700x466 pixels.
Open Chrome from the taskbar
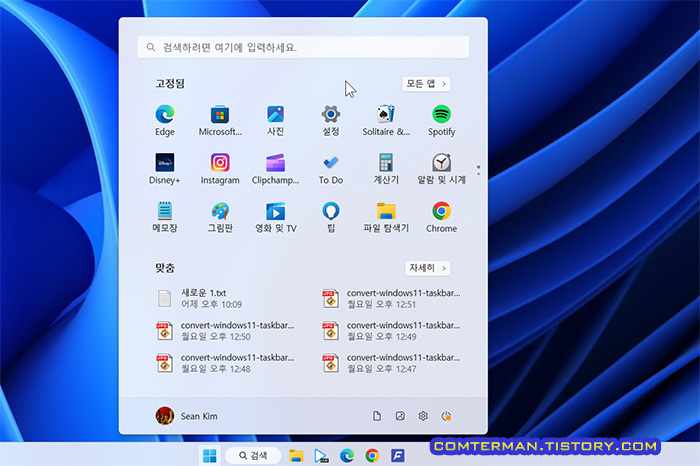tap(372, 456)
